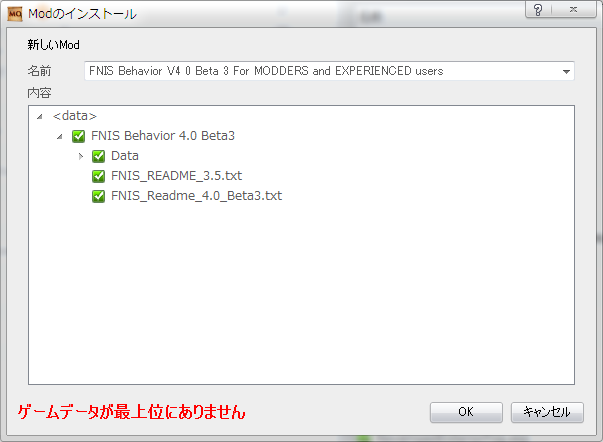The width and height of the screenshot is (603, 442).
Task: Click the help question mark button
Action: pyautogui.click(x=538, y=10)
